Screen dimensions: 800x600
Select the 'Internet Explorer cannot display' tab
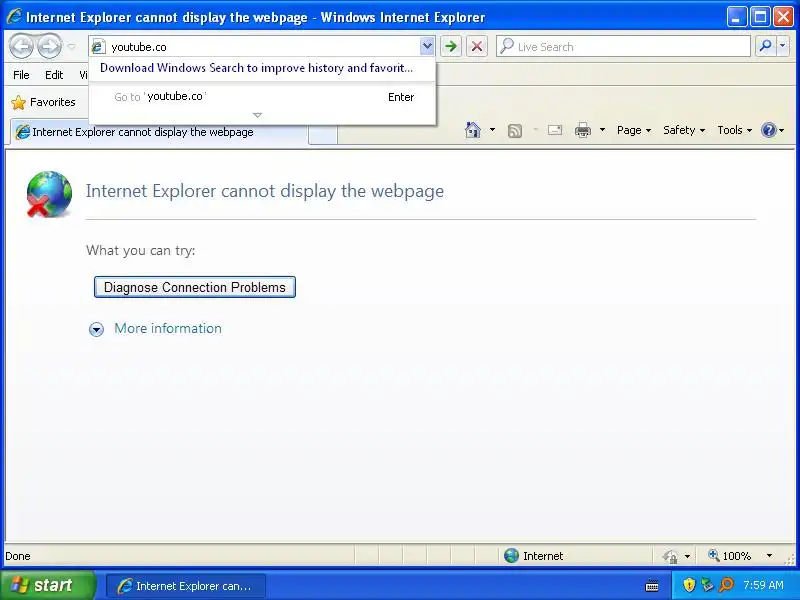pos(160,132)
